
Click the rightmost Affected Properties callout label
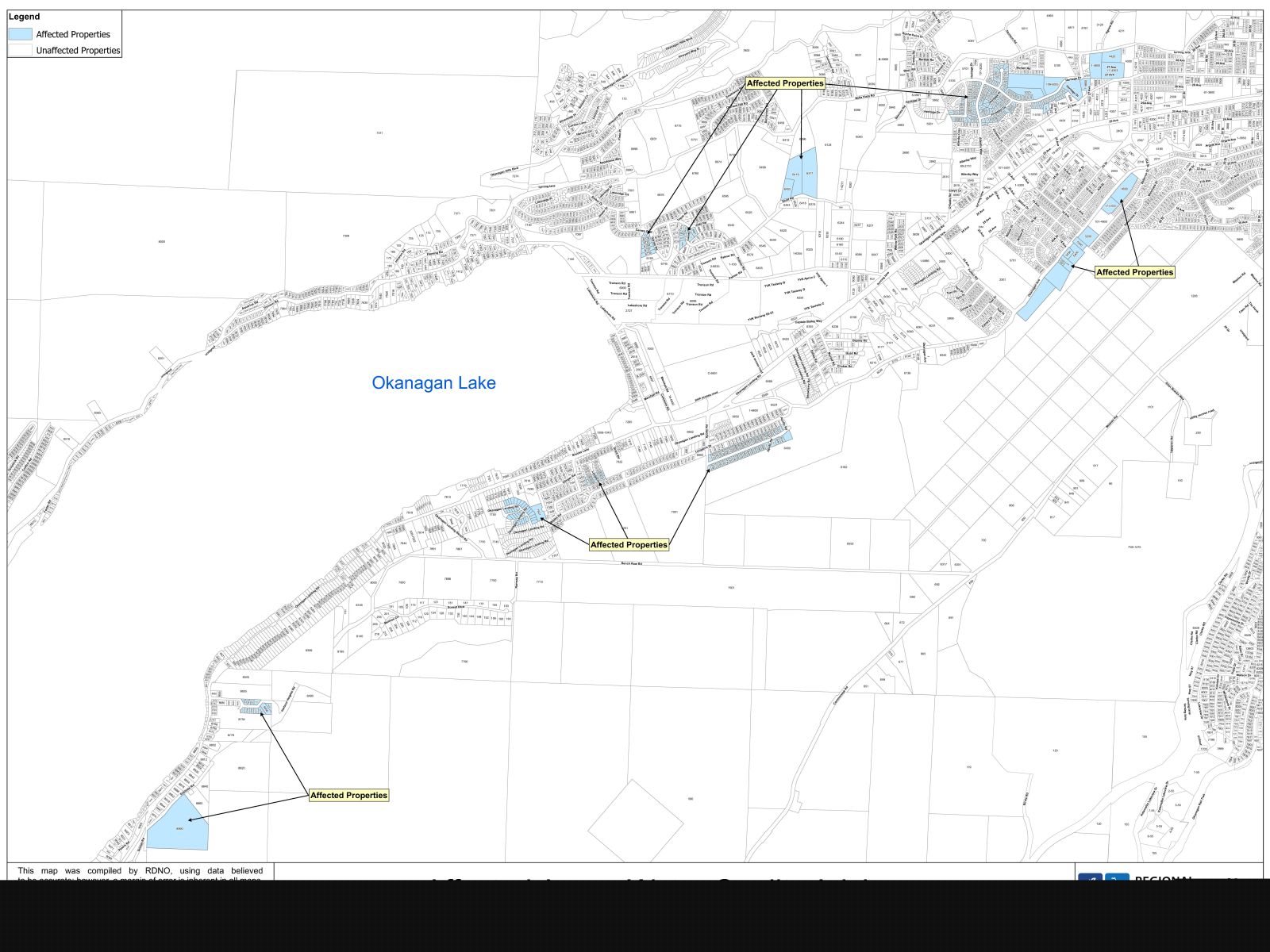pyautogui.click(x=1134, y=272)
